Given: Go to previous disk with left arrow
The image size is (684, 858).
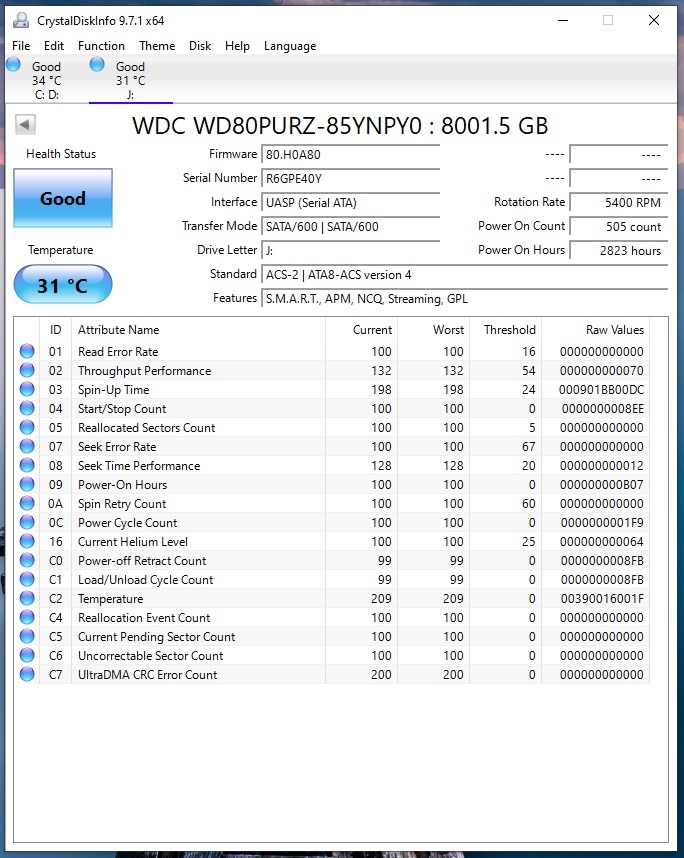Looking at the screenshot, I should 25,124.
